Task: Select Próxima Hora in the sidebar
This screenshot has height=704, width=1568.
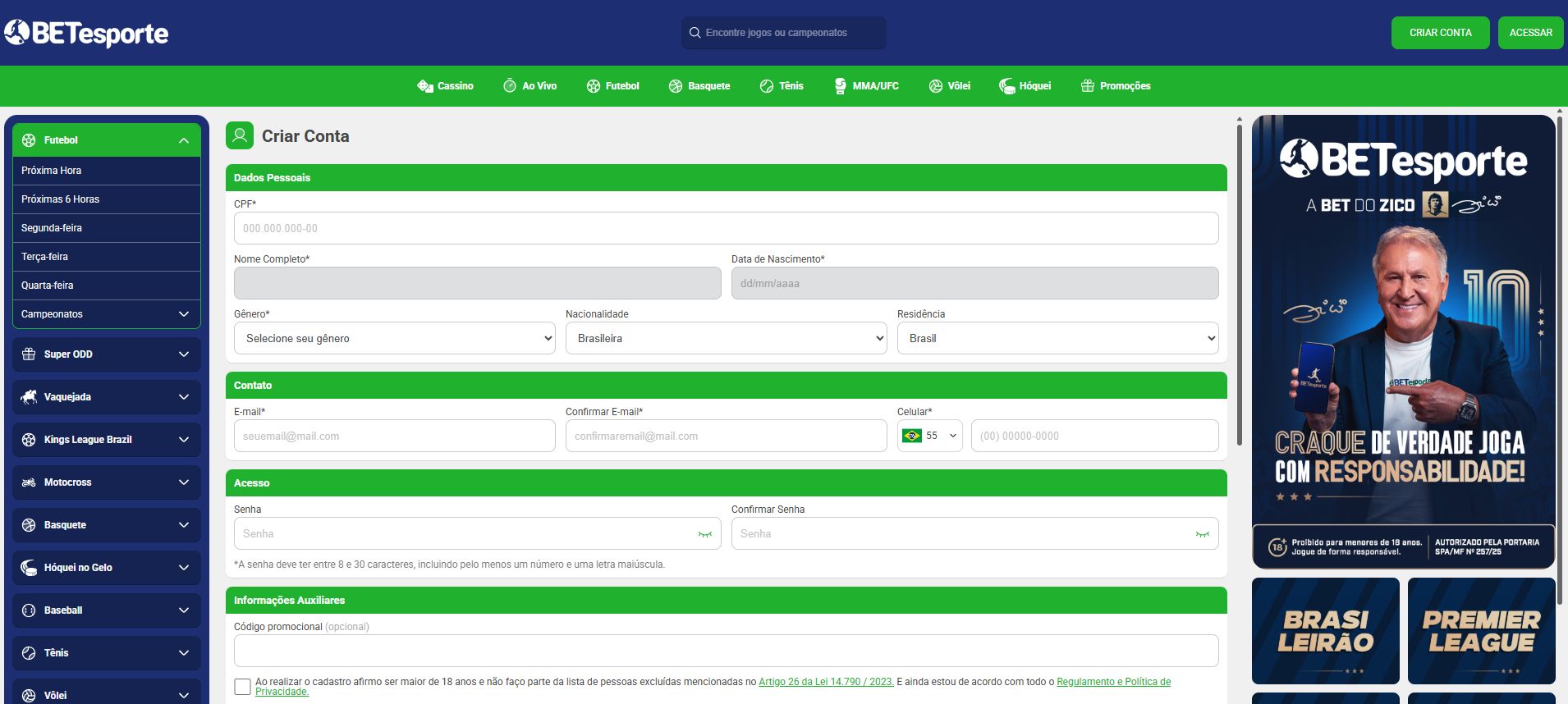Action: (x=107, y=171)
